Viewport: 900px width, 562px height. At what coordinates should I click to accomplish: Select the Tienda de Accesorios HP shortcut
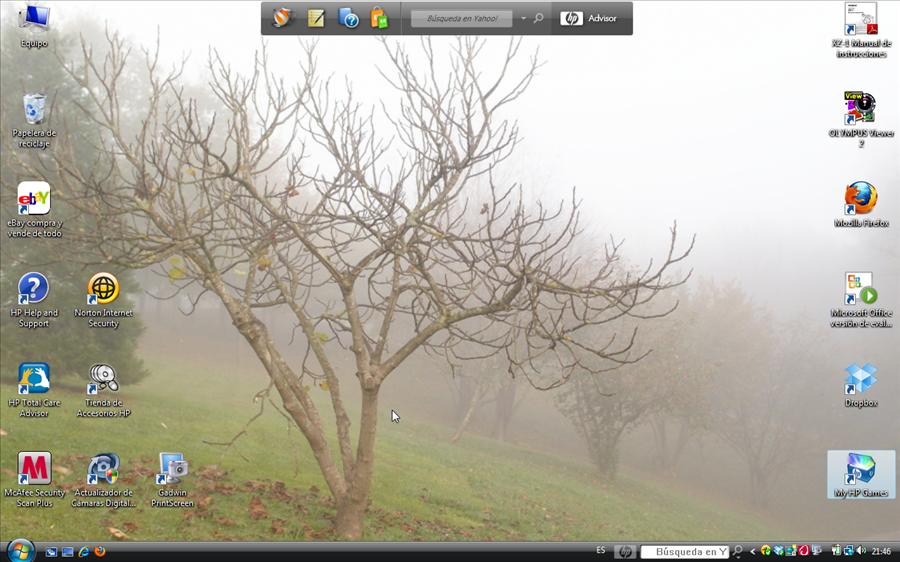pyautogui.click(x=103, y=390)
